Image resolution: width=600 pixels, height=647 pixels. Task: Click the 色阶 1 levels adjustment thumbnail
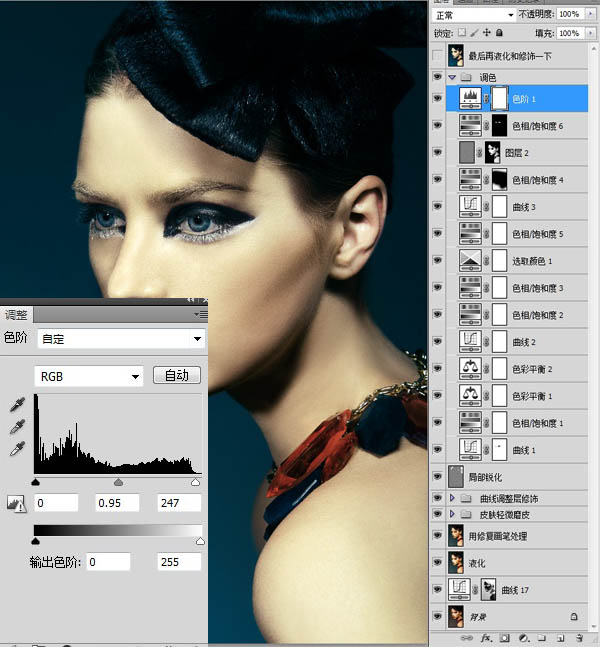[x=470, y=99]
